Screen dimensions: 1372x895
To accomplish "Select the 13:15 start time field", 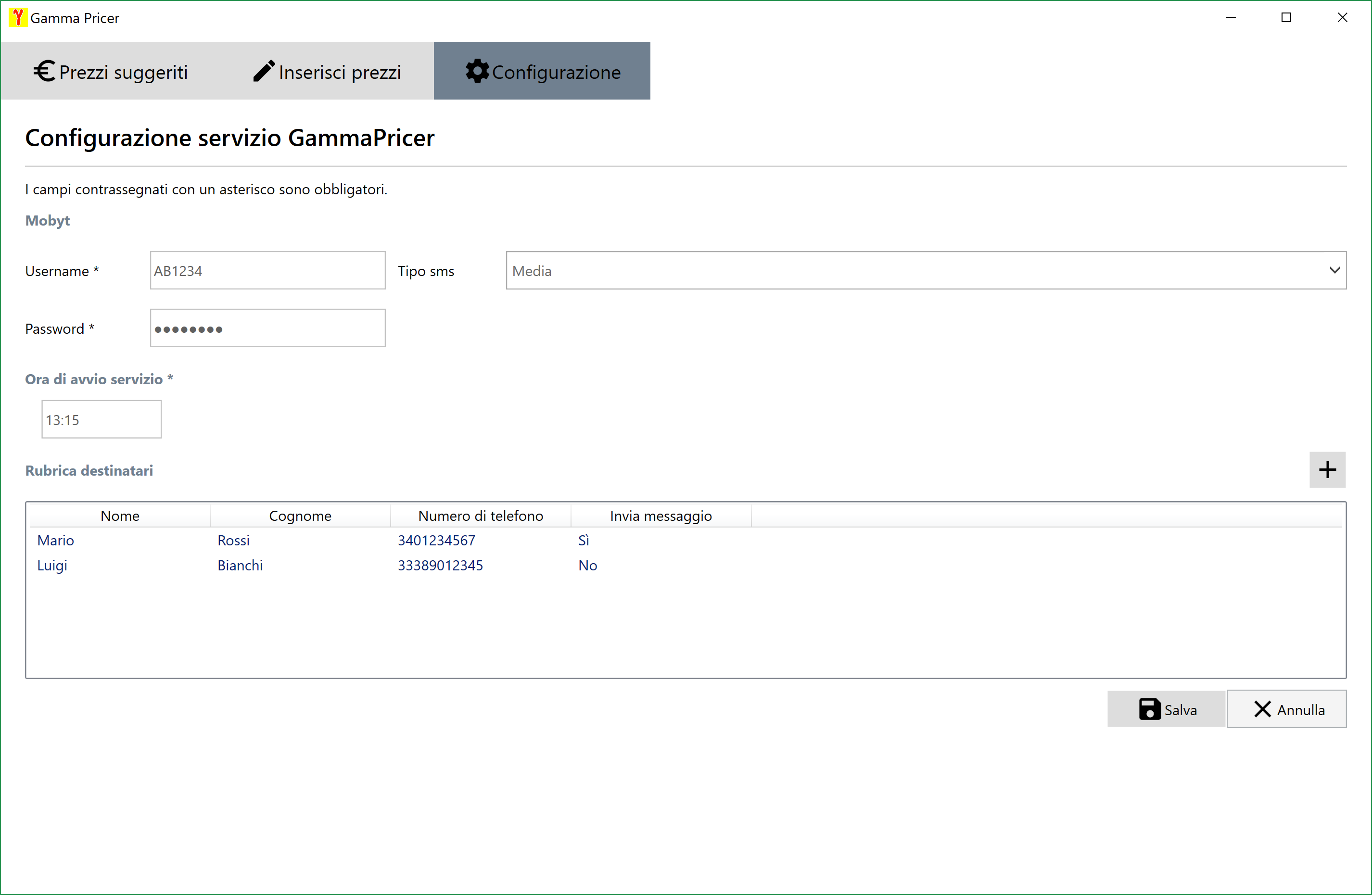I will pos(102,419).
